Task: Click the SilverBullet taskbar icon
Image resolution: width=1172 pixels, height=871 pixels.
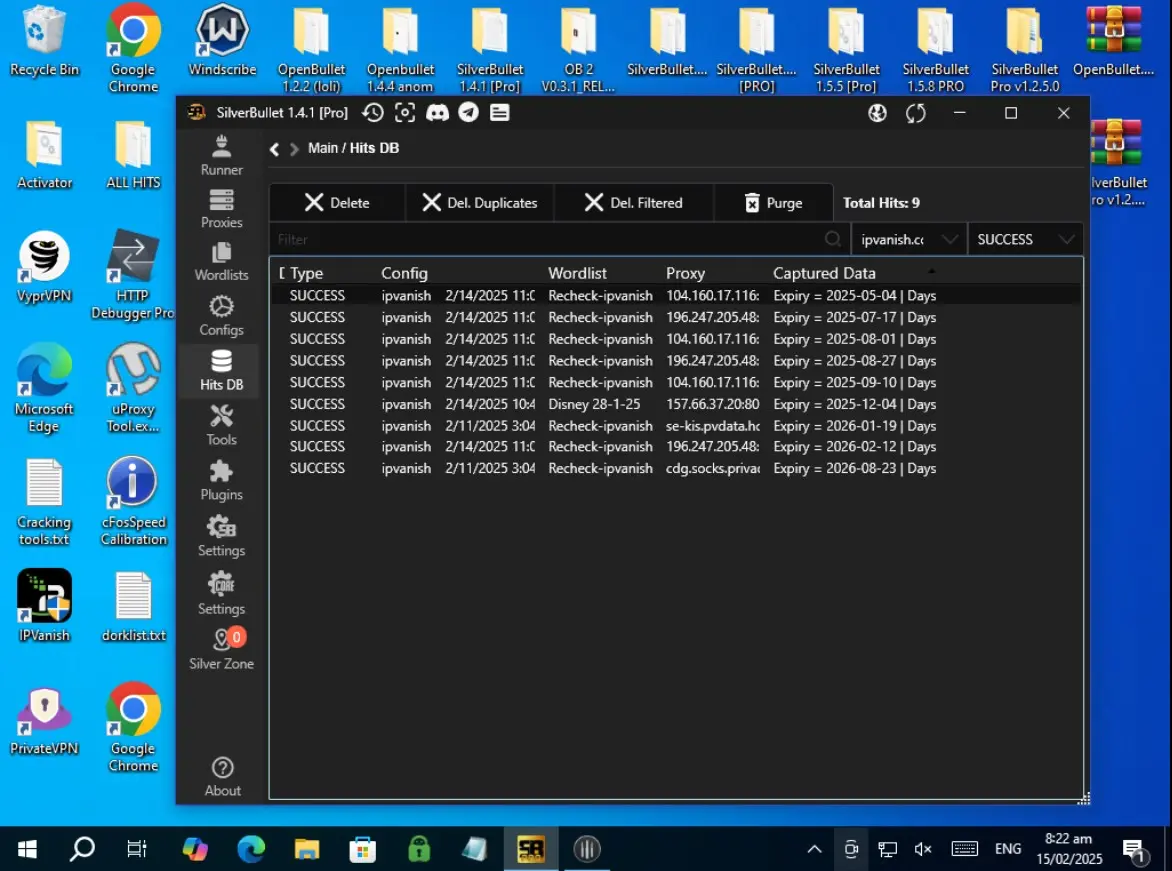Action: (x=531, y=849)
